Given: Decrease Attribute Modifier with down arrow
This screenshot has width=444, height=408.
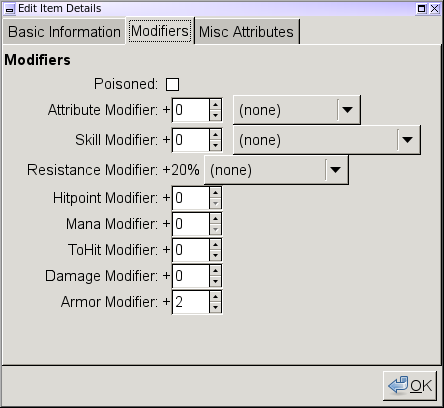Looking at the screenshot, I should (215, 115).
